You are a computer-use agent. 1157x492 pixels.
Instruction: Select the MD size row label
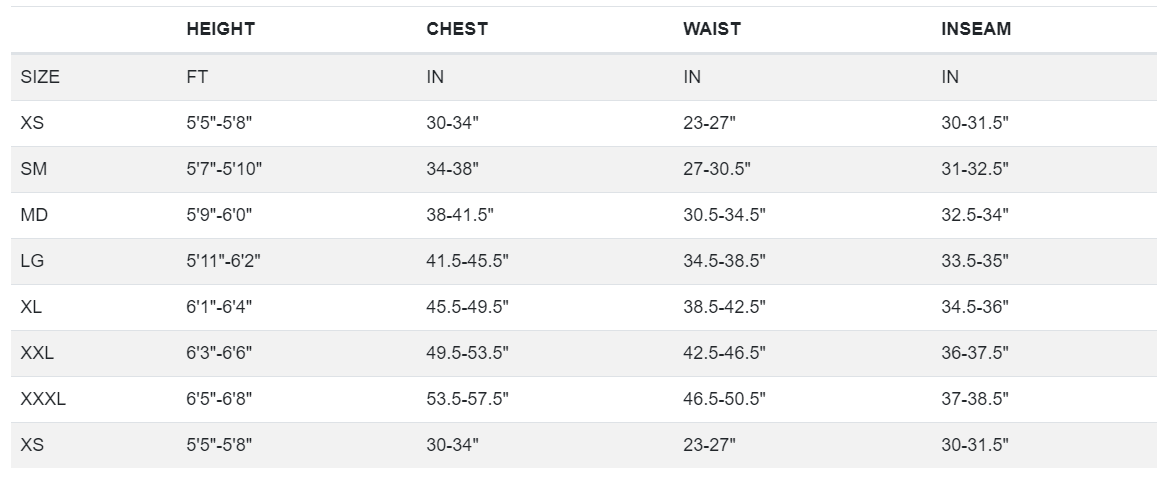pyautogui.click(x=34, y=215)
